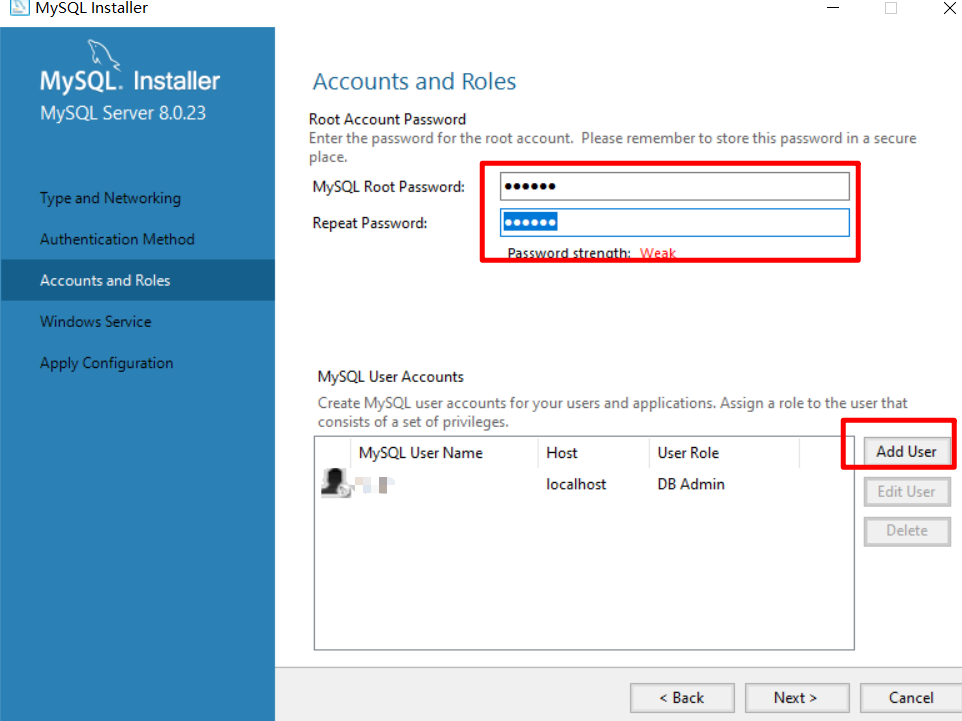Click the 'MySQL User Accounts' section label
The width and height of the screenshot is (962, 721).
coord(390,377)
